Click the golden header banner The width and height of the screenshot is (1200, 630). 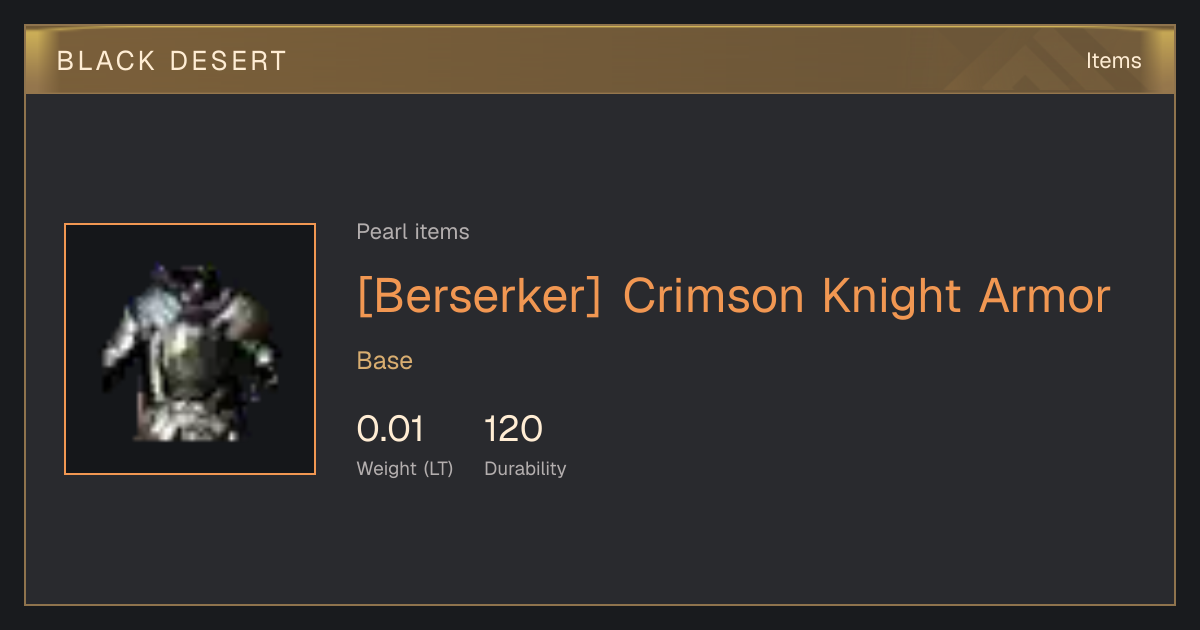click(x=600, y=60)
